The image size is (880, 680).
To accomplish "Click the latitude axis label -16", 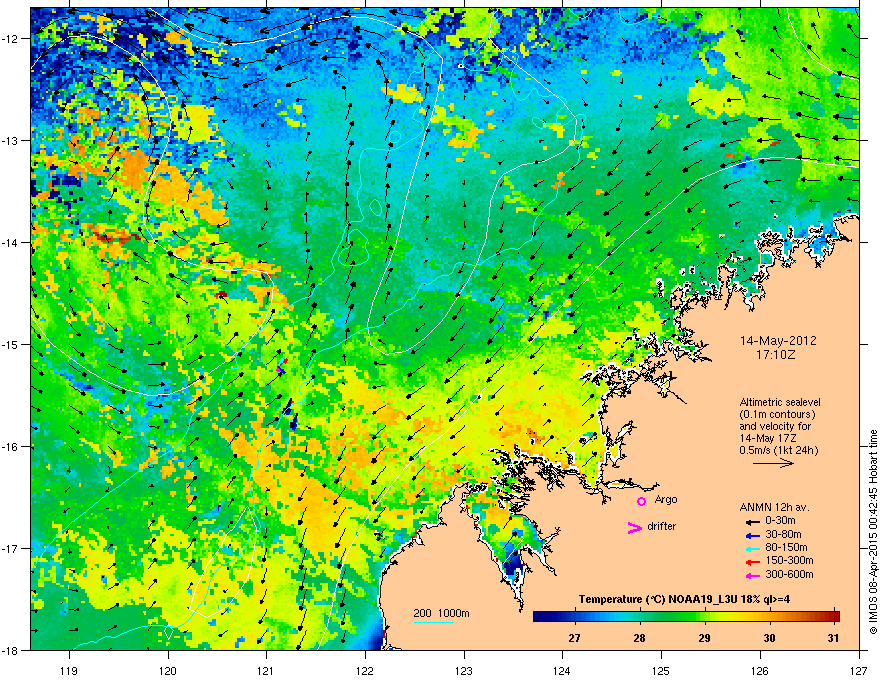I will click(x=11, y=447).
